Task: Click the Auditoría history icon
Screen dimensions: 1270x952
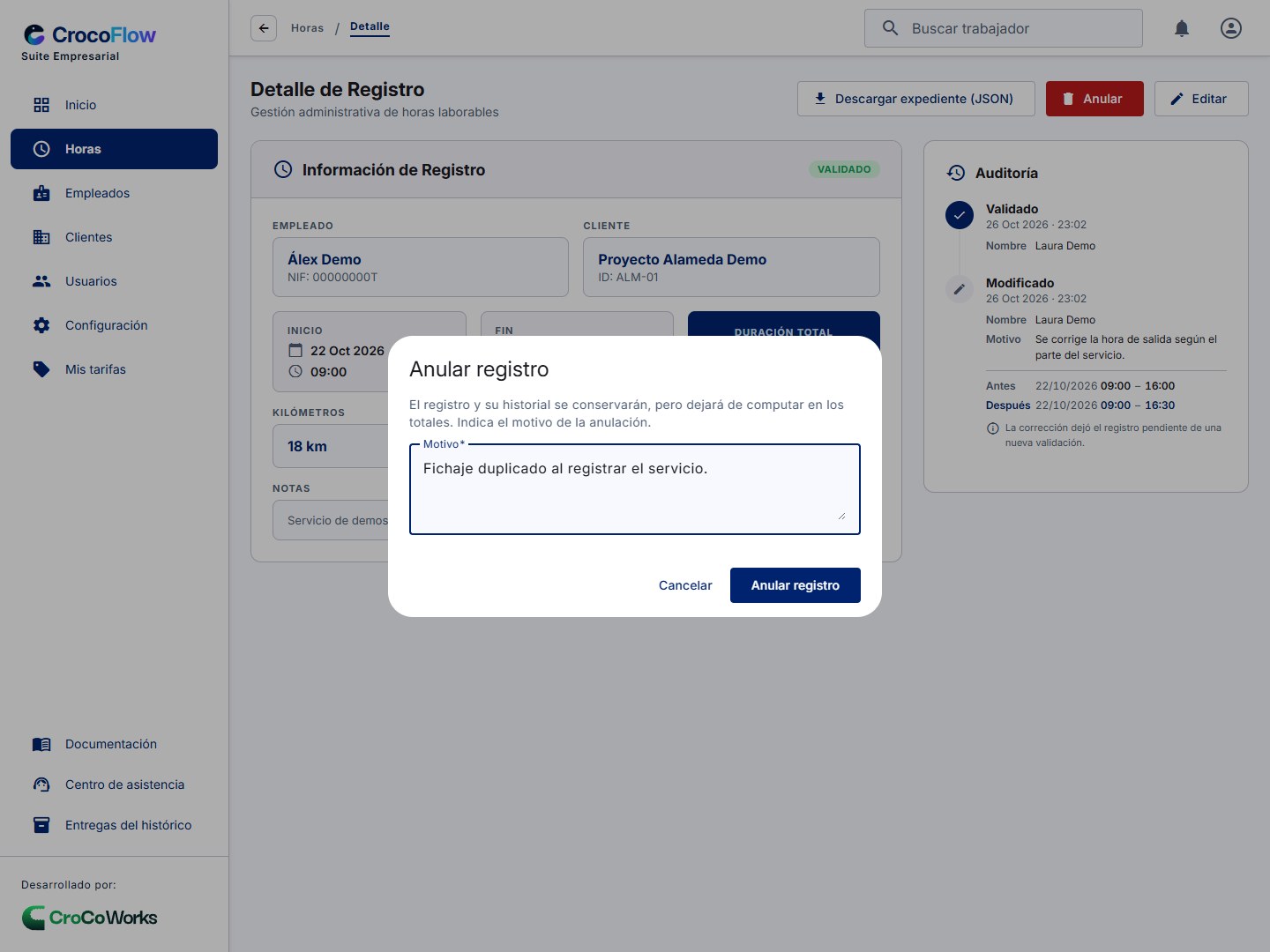Action: (x=956, y=173)
